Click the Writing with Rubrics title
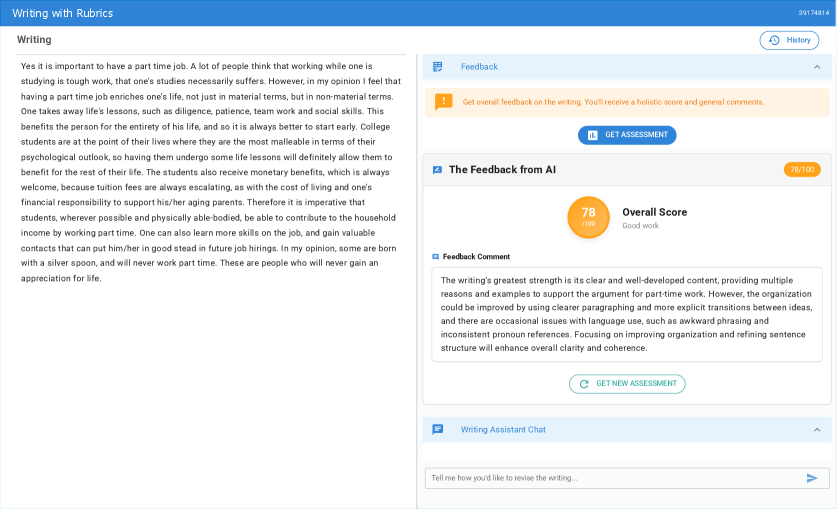The image size is (837, 509). point(62,13)
